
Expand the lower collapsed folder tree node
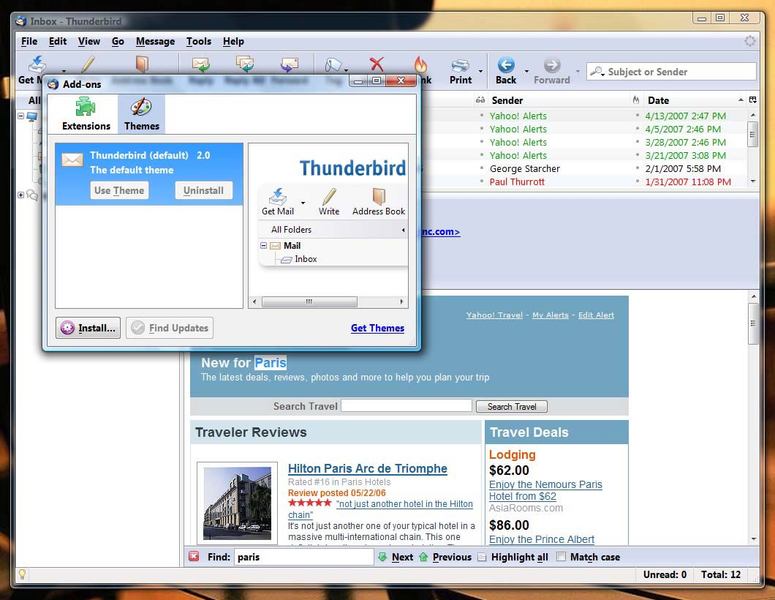pyautogui.click(x=21, y=195)
